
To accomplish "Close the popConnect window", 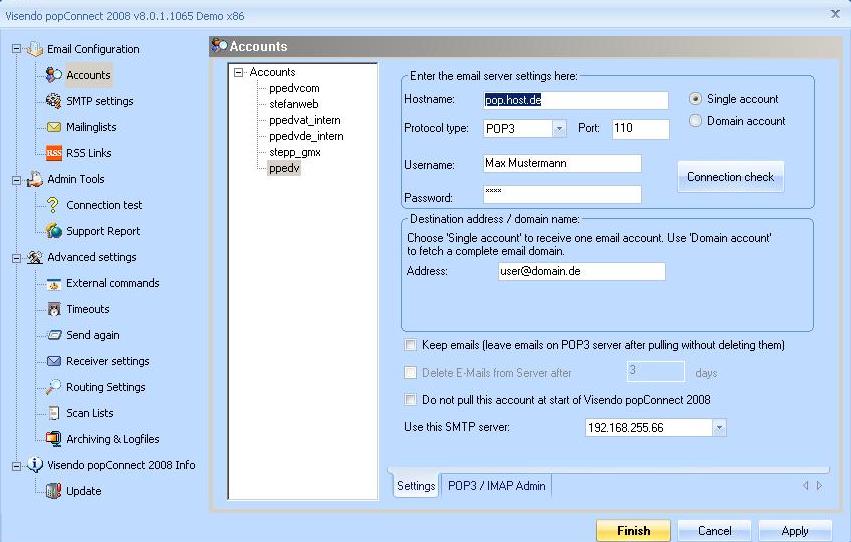I will pos(835,14).
